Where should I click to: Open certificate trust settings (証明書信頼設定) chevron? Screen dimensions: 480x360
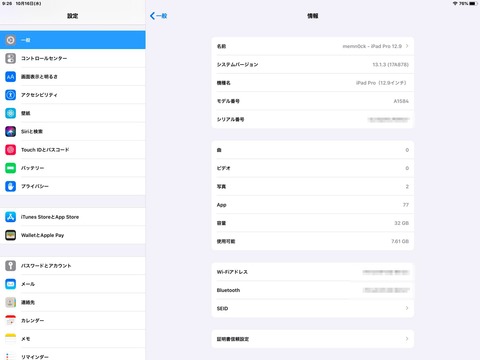coord(407,339)
